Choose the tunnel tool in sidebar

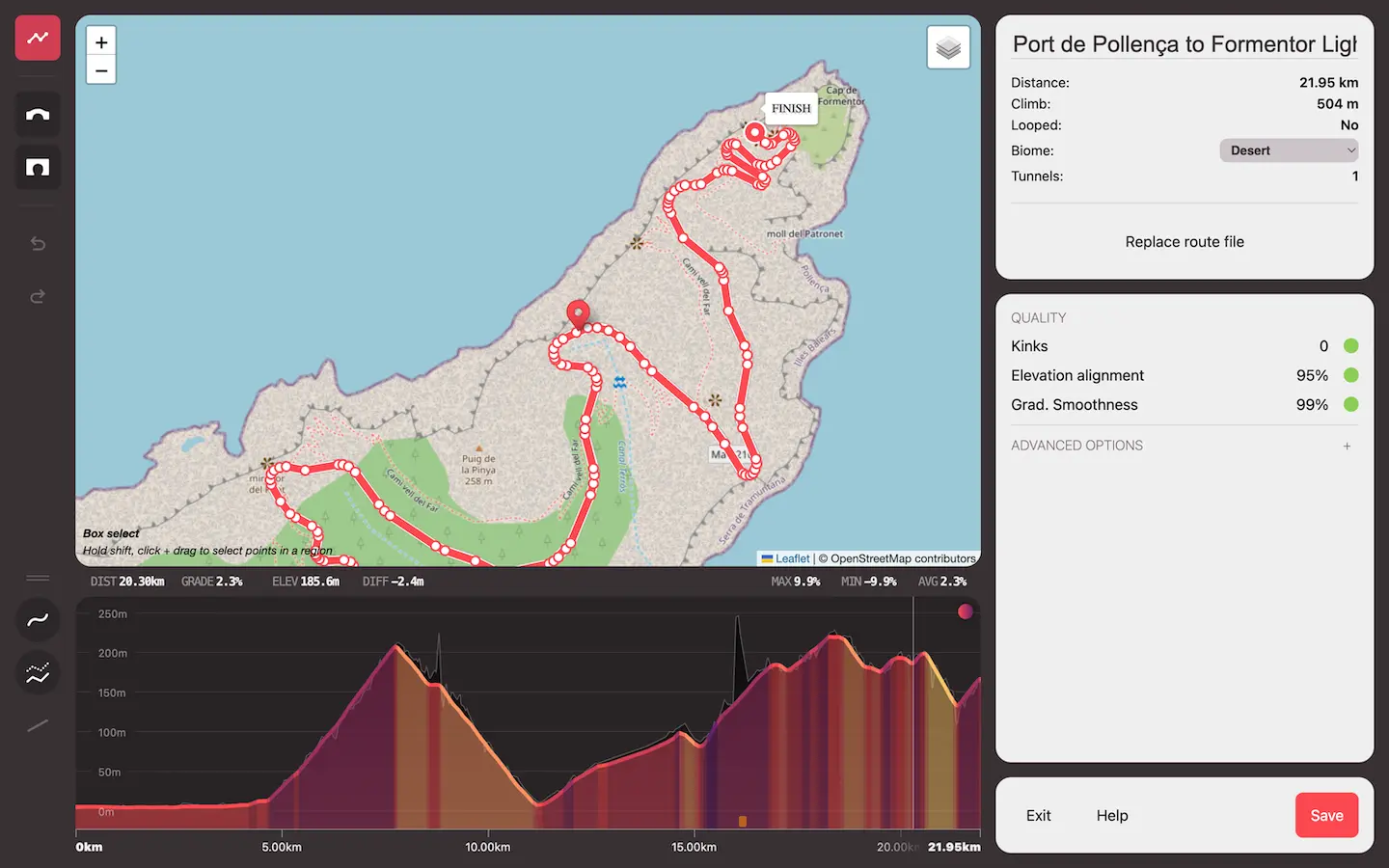coord(38,168)
